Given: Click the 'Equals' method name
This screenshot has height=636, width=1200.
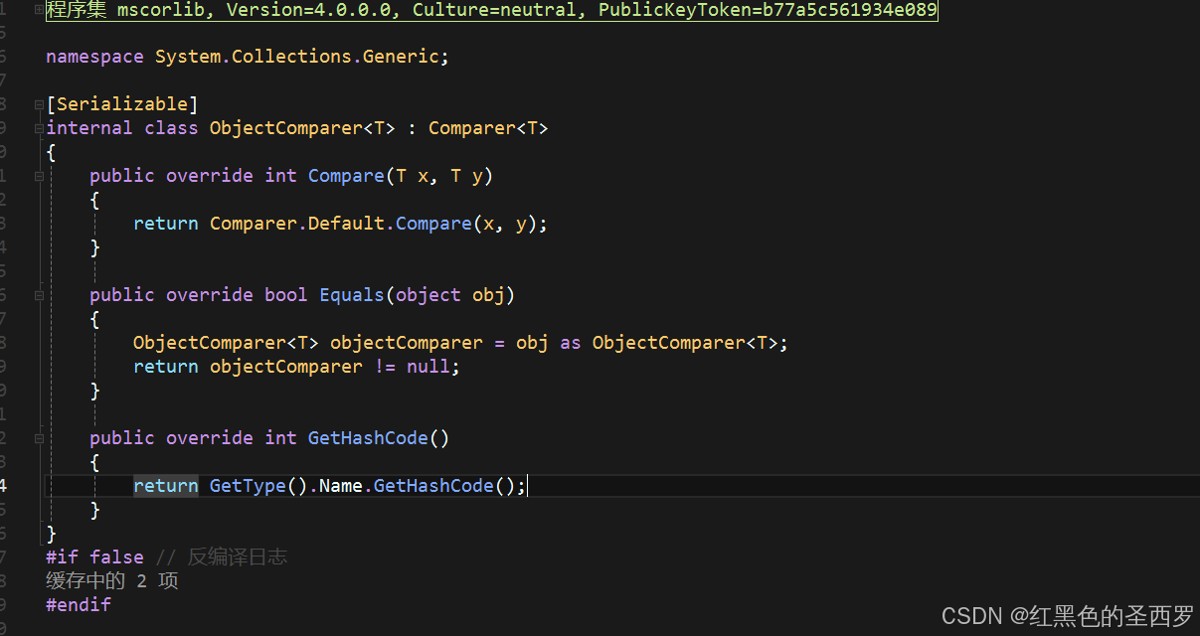Looking at the screenshot, I should point(351,295).
